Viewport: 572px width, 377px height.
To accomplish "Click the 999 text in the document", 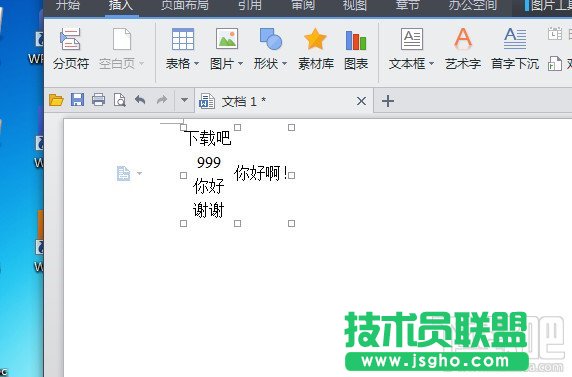I will [209, 162].
